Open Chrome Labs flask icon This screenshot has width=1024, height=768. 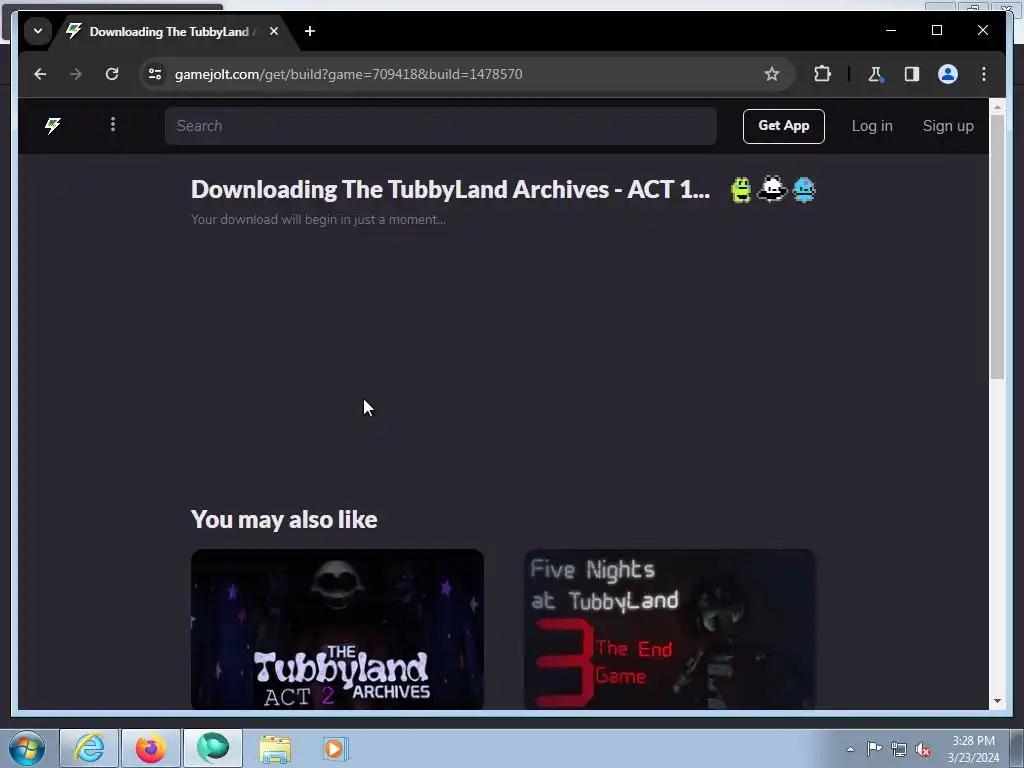coord(875,74)
